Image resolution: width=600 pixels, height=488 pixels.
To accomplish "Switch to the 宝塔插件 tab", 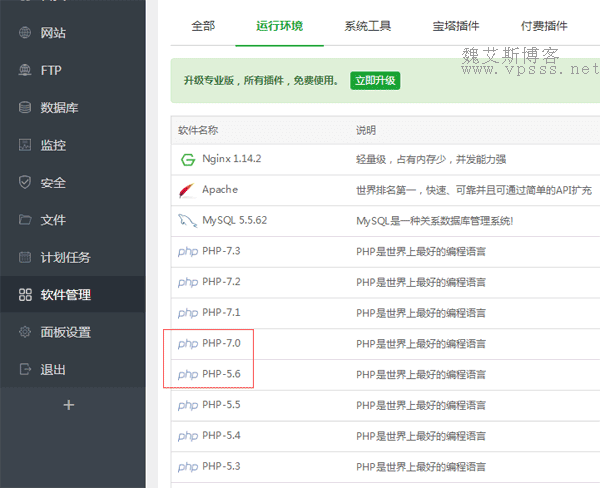I will (456, 26).
